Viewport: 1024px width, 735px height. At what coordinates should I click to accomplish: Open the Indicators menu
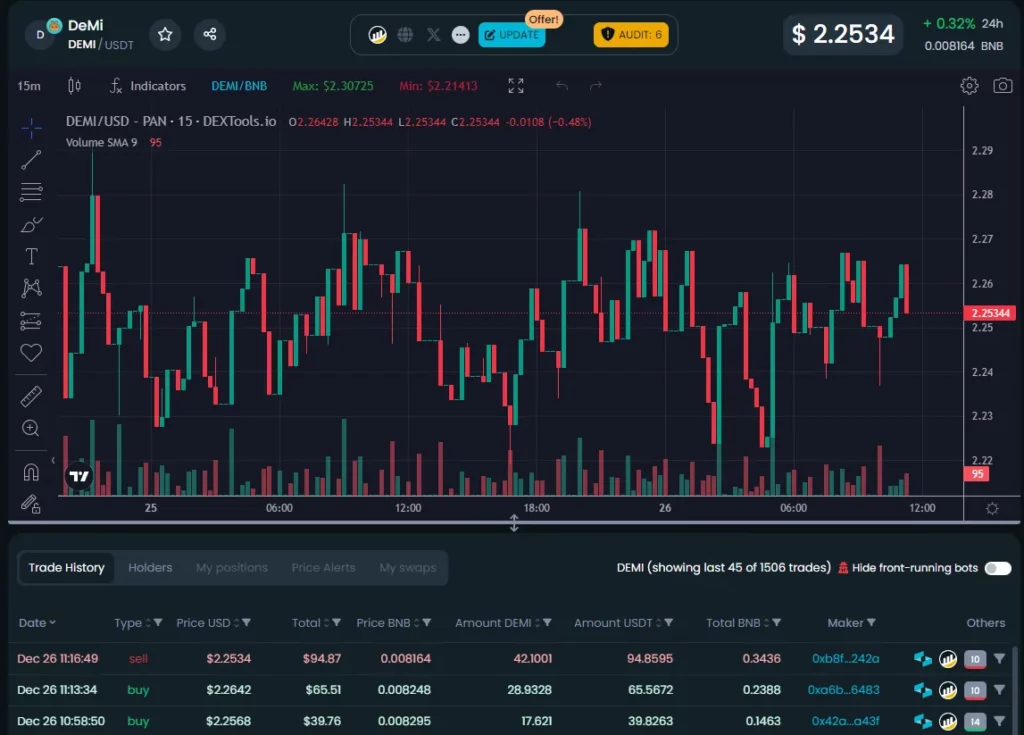coord(148,86)
